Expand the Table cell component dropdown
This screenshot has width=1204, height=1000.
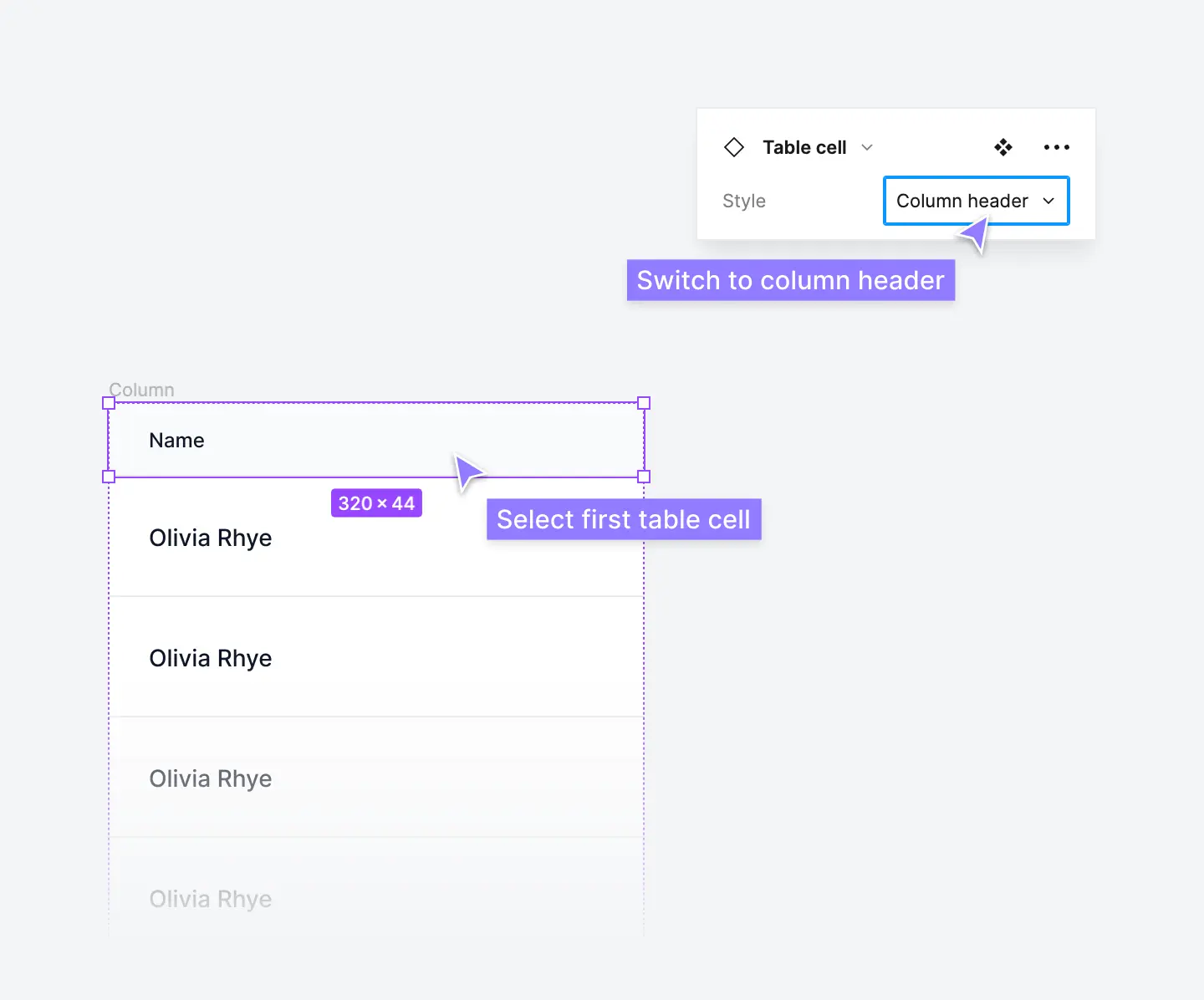[866, 147]
